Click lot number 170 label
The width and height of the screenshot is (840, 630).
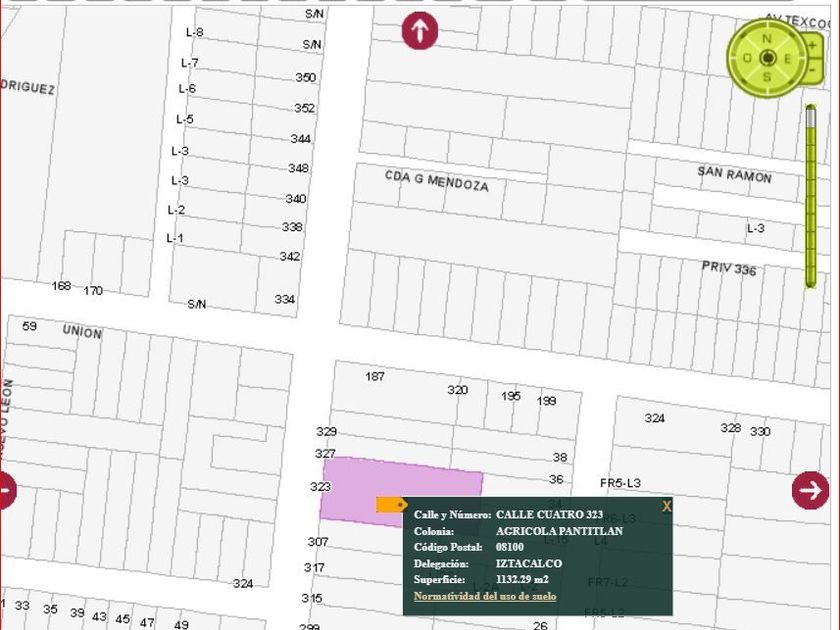click(x=93, y=290)
